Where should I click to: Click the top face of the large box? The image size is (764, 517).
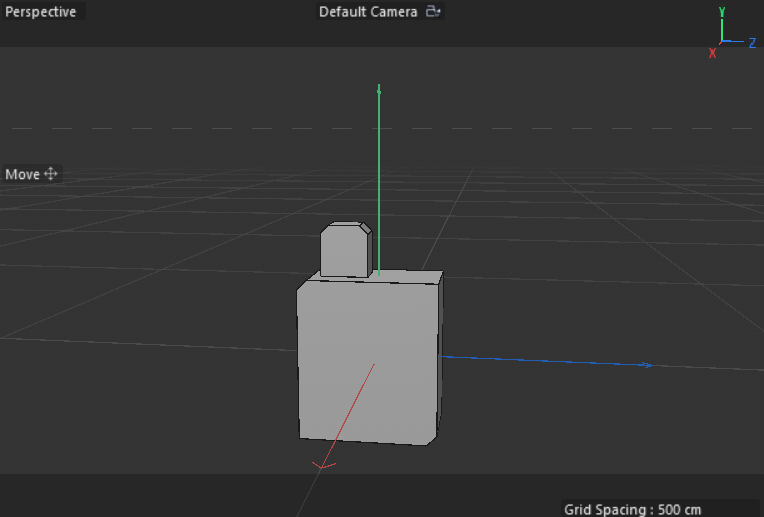pos(400,277)
